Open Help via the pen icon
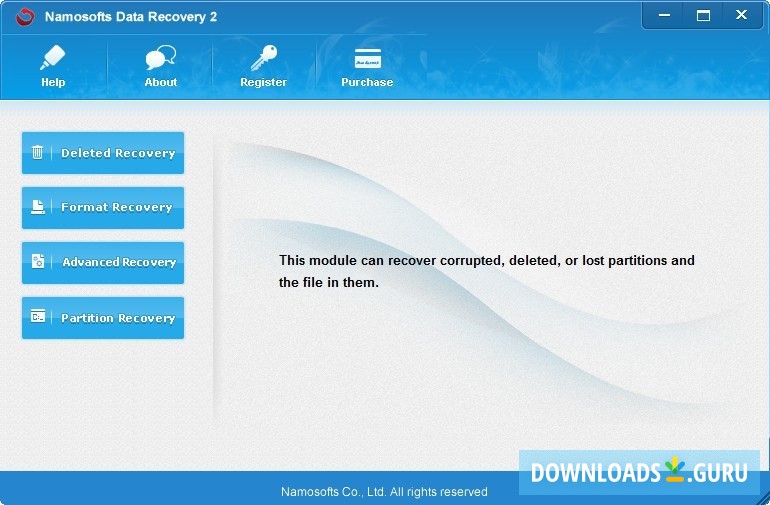Screen dimensions: 770x505 53,57
